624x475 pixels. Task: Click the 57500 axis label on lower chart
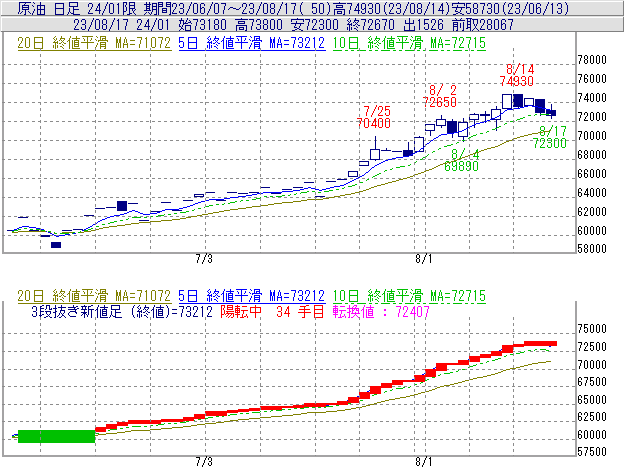592,452
